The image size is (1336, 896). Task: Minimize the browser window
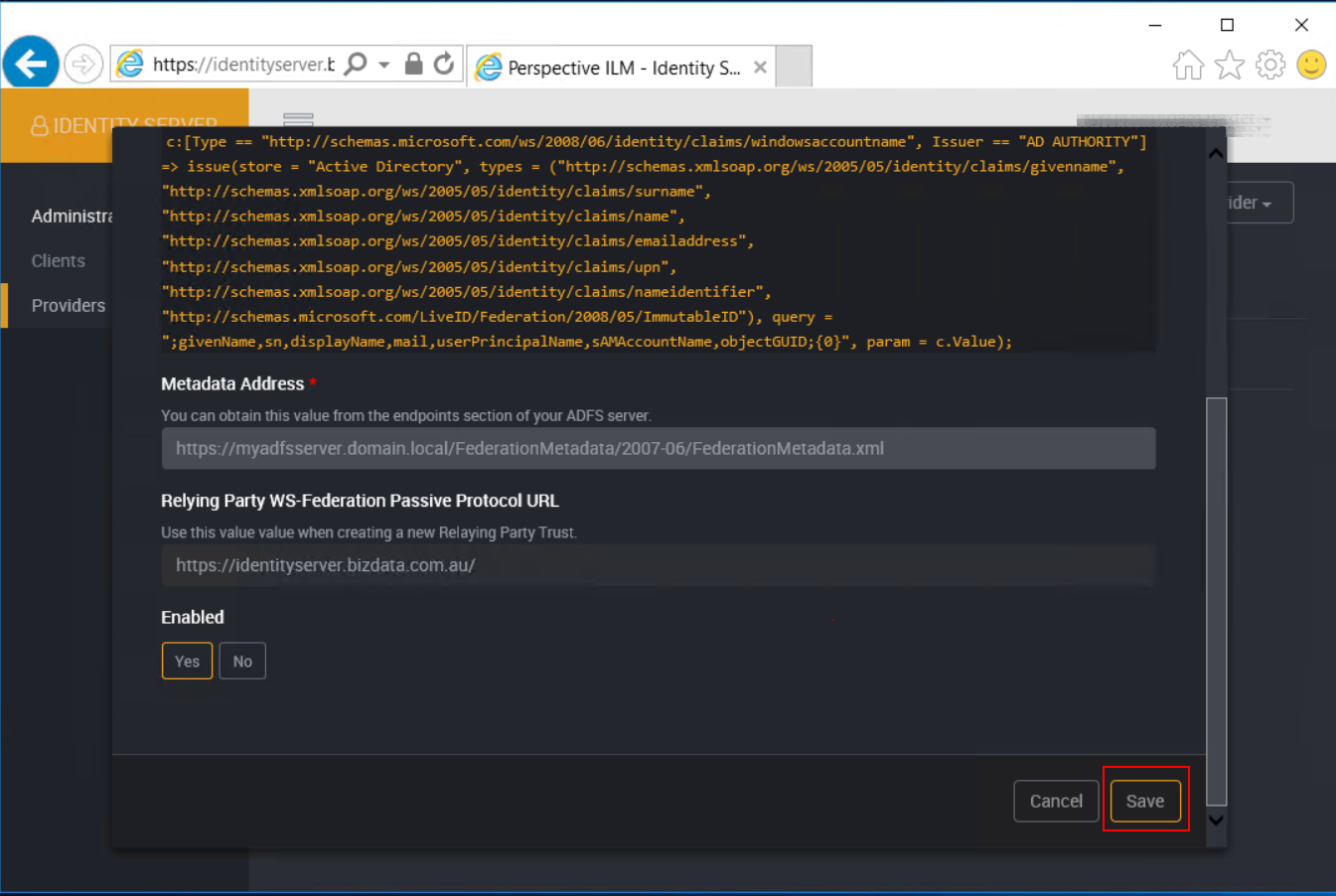point(1155,25)
